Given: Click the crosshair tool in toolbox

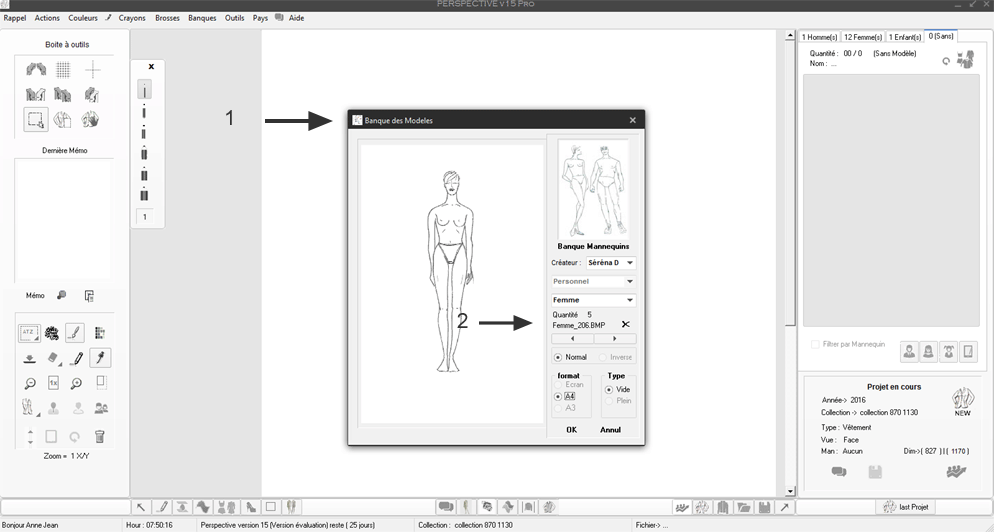Looking at the screenshot, I should [92, 70].
